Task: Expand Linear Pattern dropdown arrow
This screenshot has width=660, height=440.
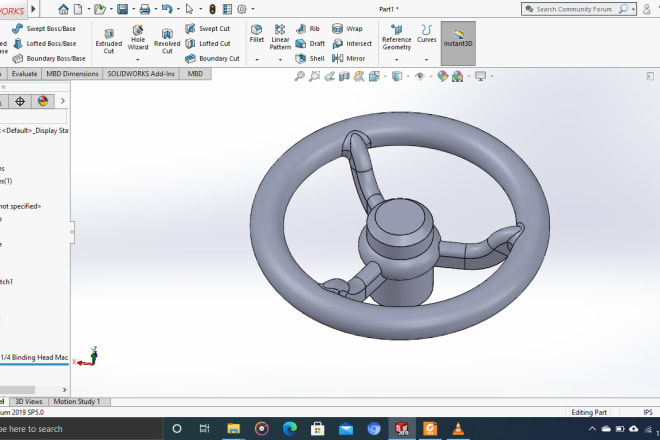Action: [x=280, y=60]
